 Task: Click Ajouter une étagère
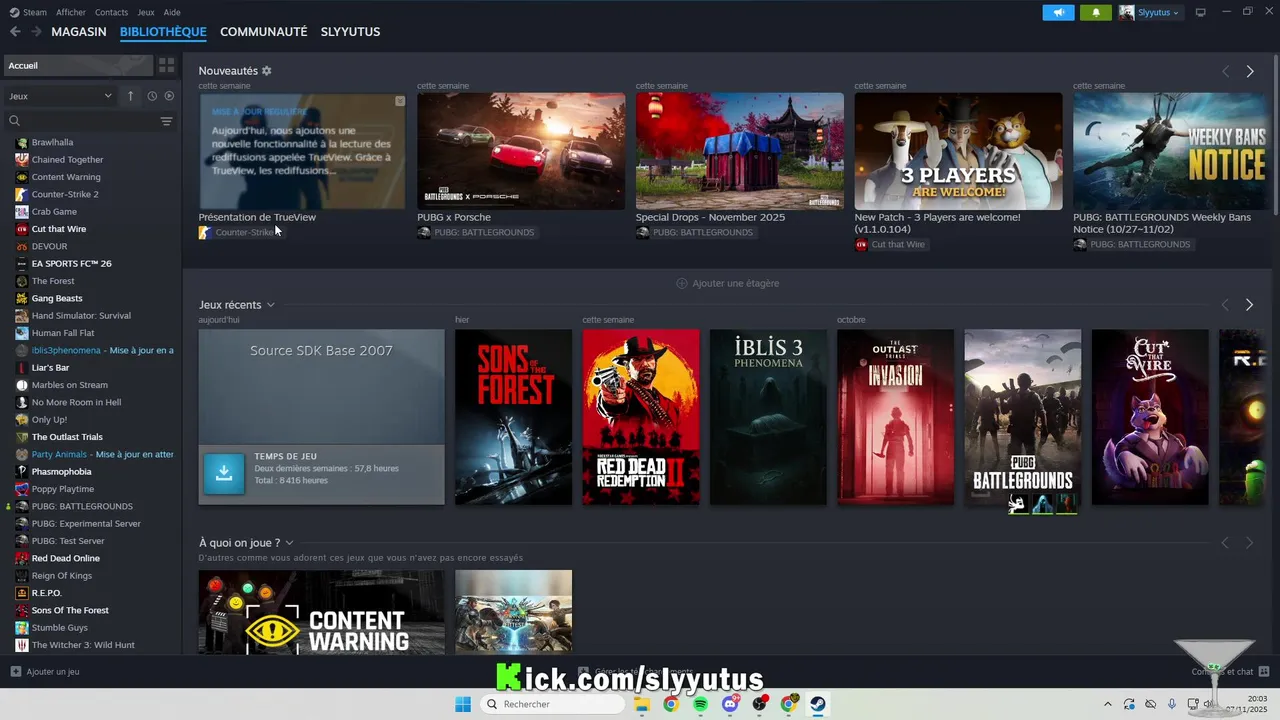[728, 283]
